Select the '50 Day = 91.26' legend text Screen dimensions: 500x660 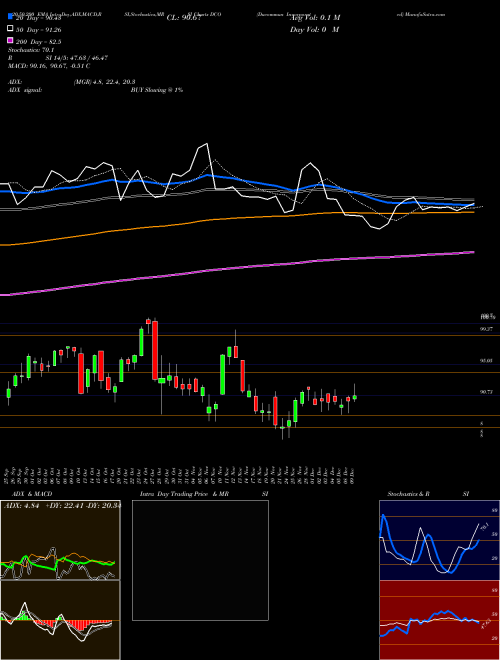[38, 29]
